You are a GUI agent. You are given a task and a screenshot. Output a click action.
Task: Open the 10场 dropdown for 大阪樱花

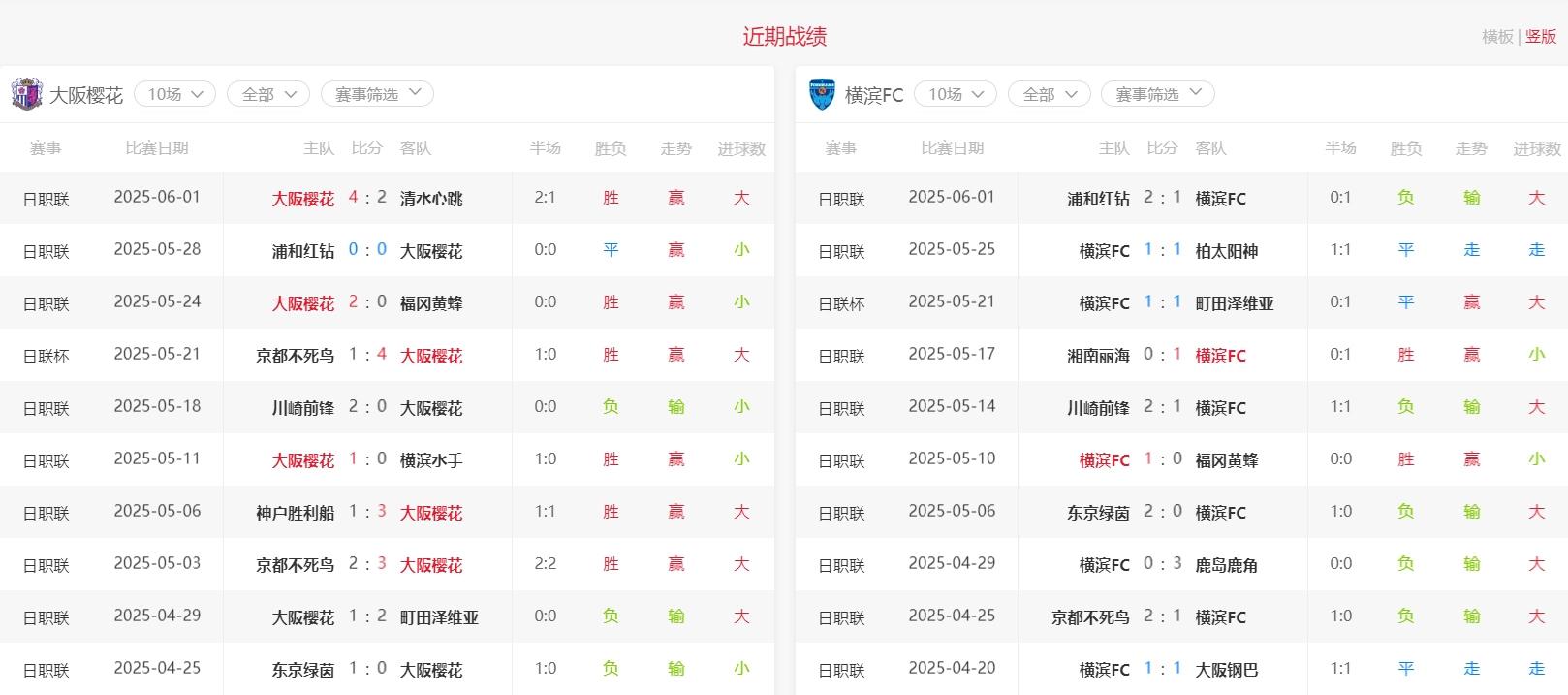coord(174,94)
